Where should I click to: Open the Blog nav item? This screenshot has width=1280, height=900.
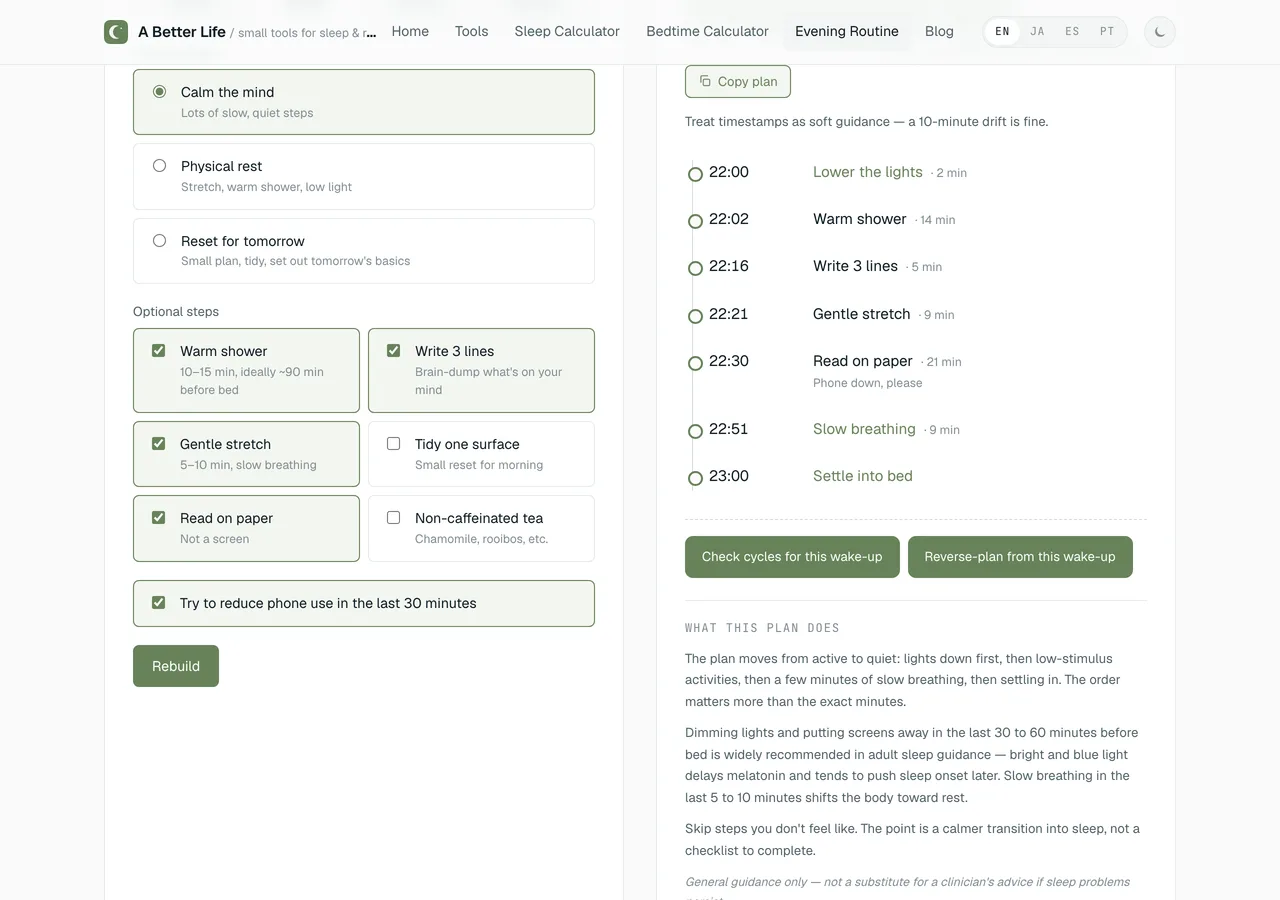click(939, 32)
